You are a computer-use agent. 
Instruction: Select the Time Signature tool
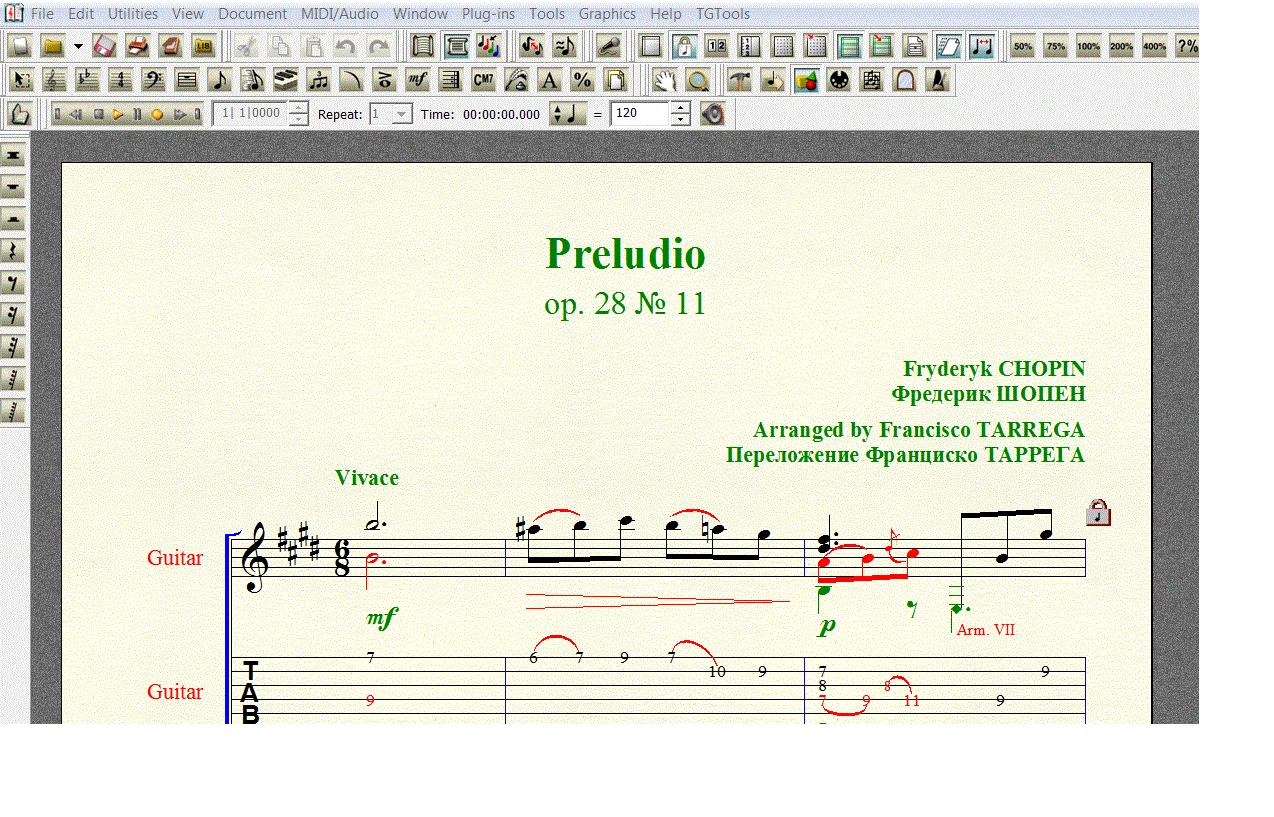(x=121, y=81)
